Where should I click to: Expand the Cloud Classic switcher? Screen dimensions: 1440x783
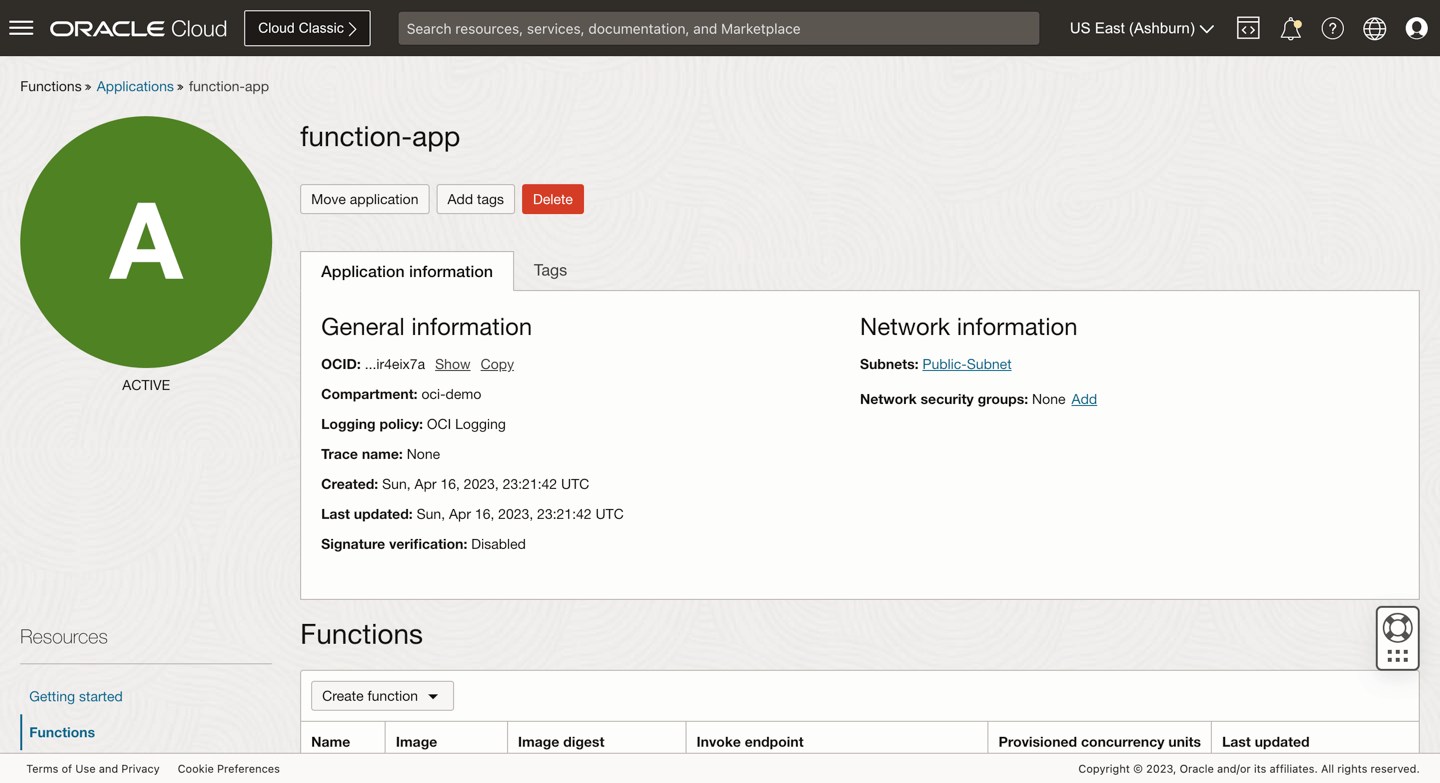tap(307, 27)
